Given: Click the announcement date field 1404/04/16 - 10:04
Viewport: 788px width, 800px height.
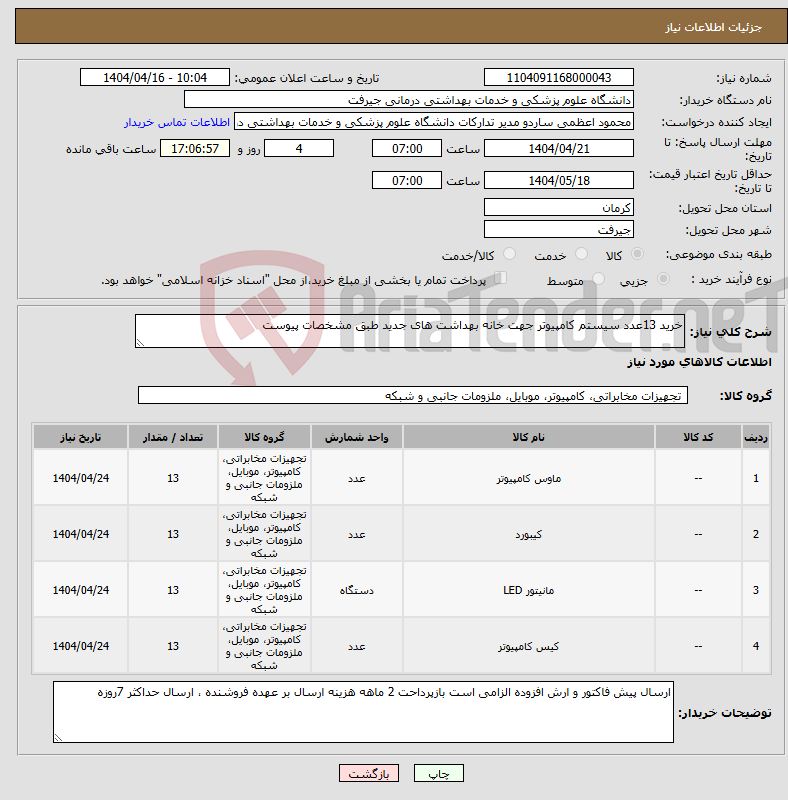Looking at the screenshot, I should point(155,78).
